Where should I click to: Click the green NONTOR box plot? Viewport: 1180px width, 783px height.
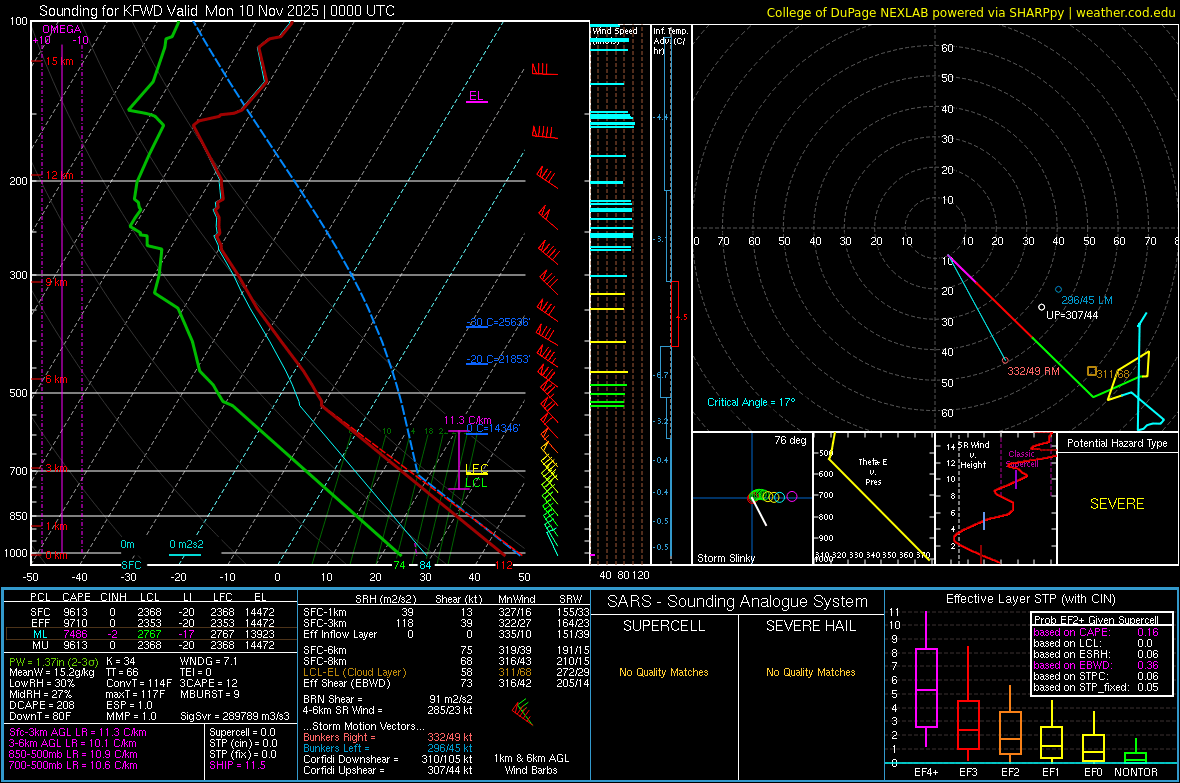tap(1135, 756)
